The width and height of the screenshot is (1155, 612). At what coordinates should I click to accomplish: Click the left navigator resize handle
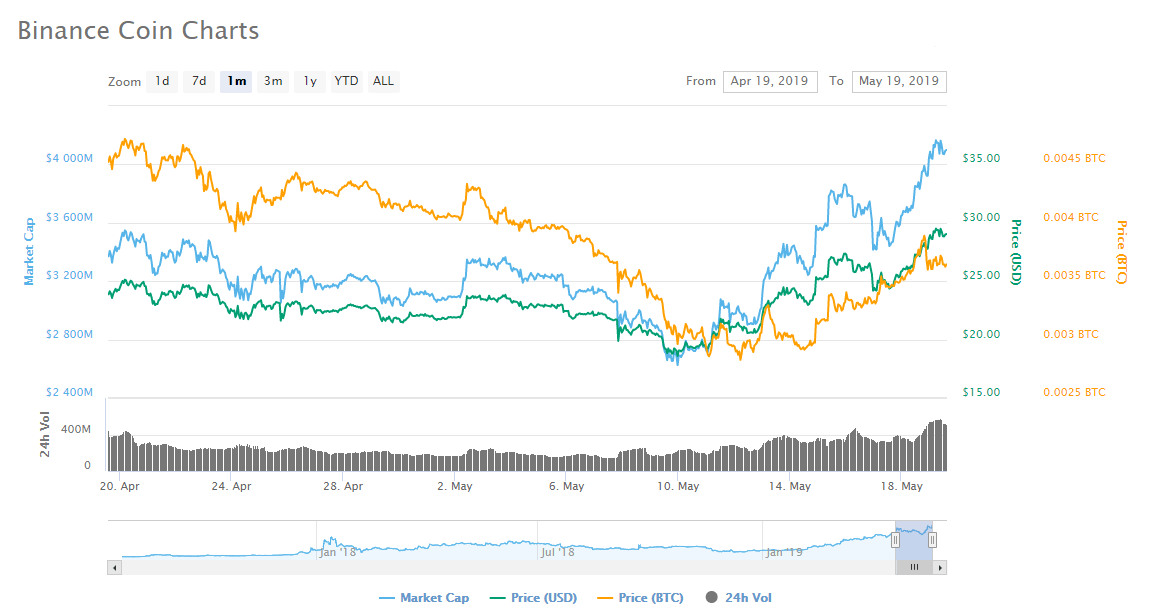895,539
